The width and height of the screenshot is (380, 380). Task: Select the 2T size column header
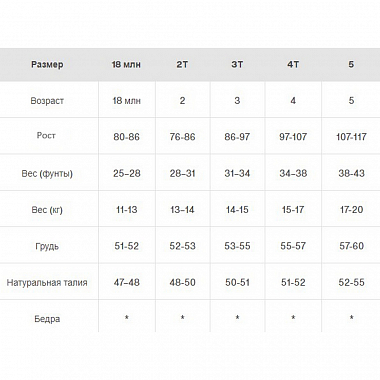coord(182,64)
